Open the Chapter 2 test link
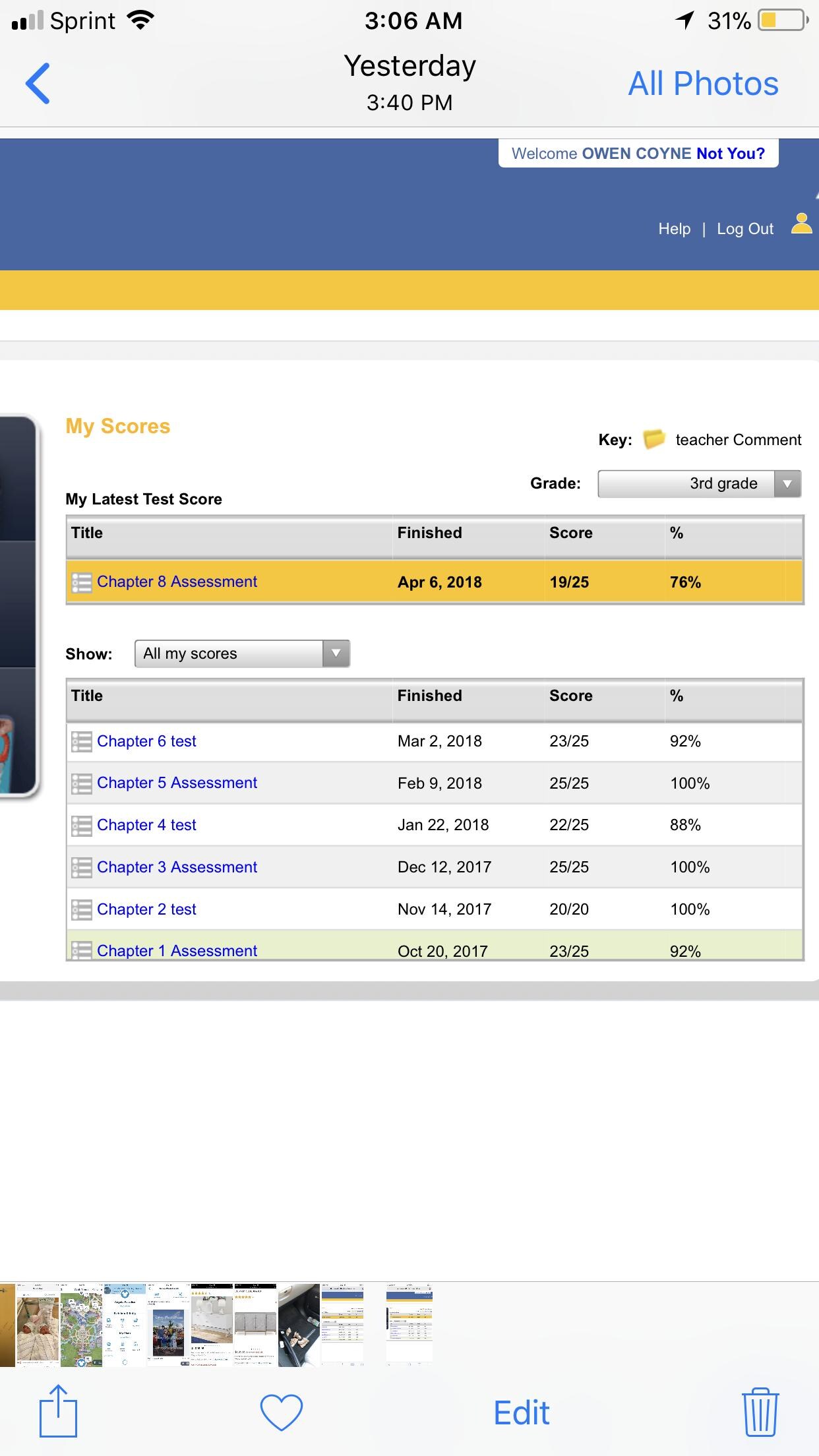The image size is (819, 1456). pos(146,909)
